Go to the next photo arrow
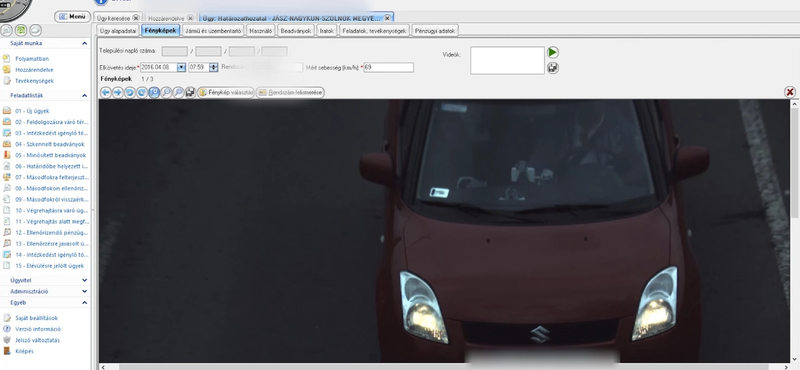Viewport: 800px width, 370px height. click(118, 92)
